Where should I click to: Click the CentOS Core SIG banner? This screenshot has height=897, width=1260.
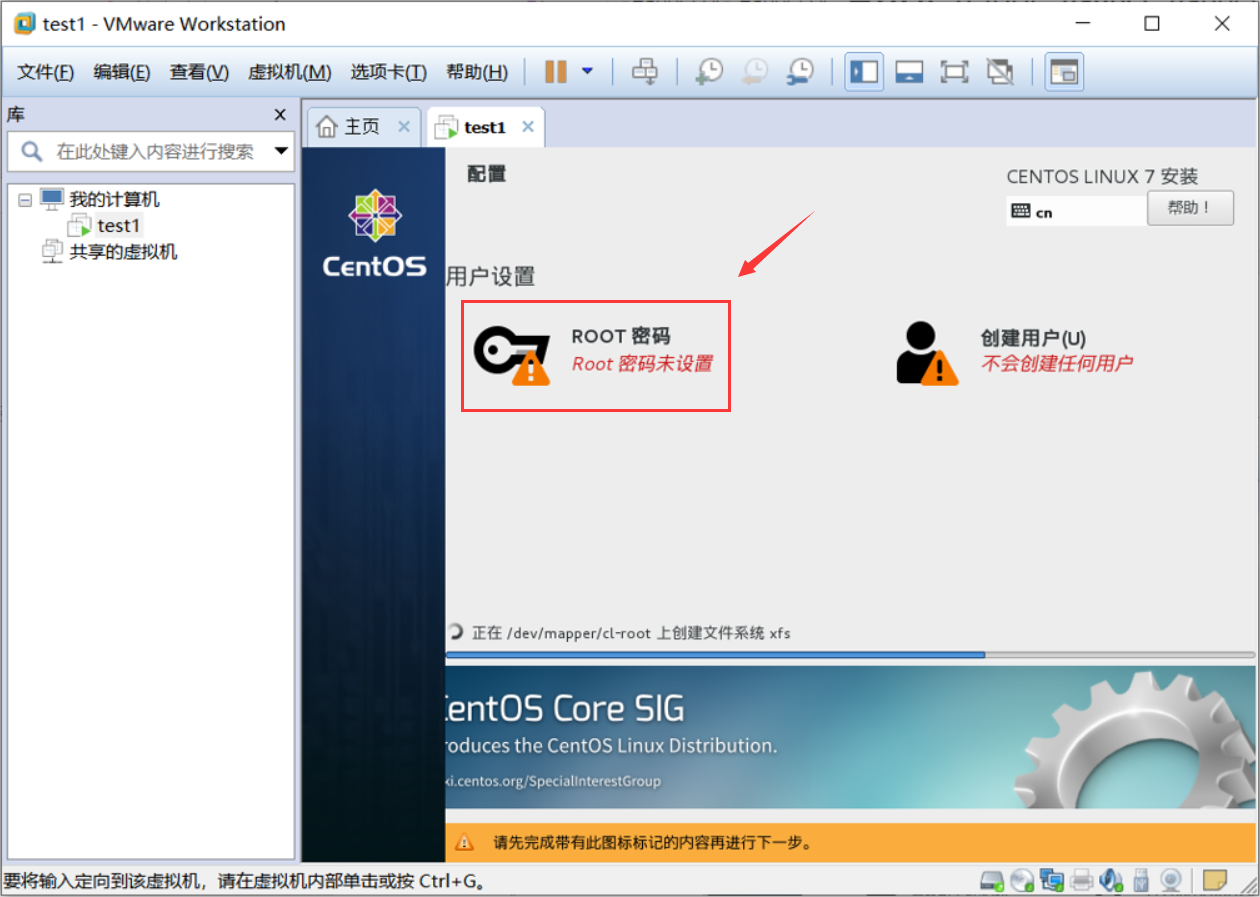[x=850, y=737]
